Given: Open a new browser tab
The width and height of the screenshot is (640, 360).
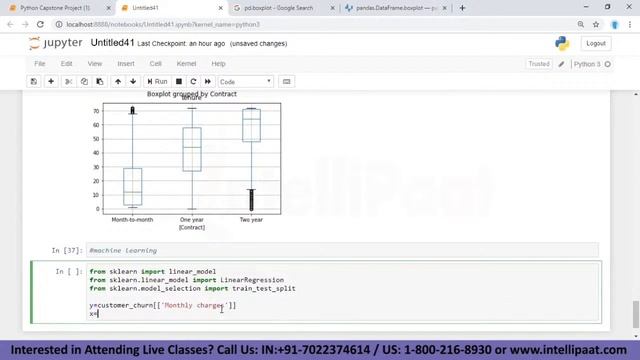Looking at the screenshot, I should [x=462, y=8].
